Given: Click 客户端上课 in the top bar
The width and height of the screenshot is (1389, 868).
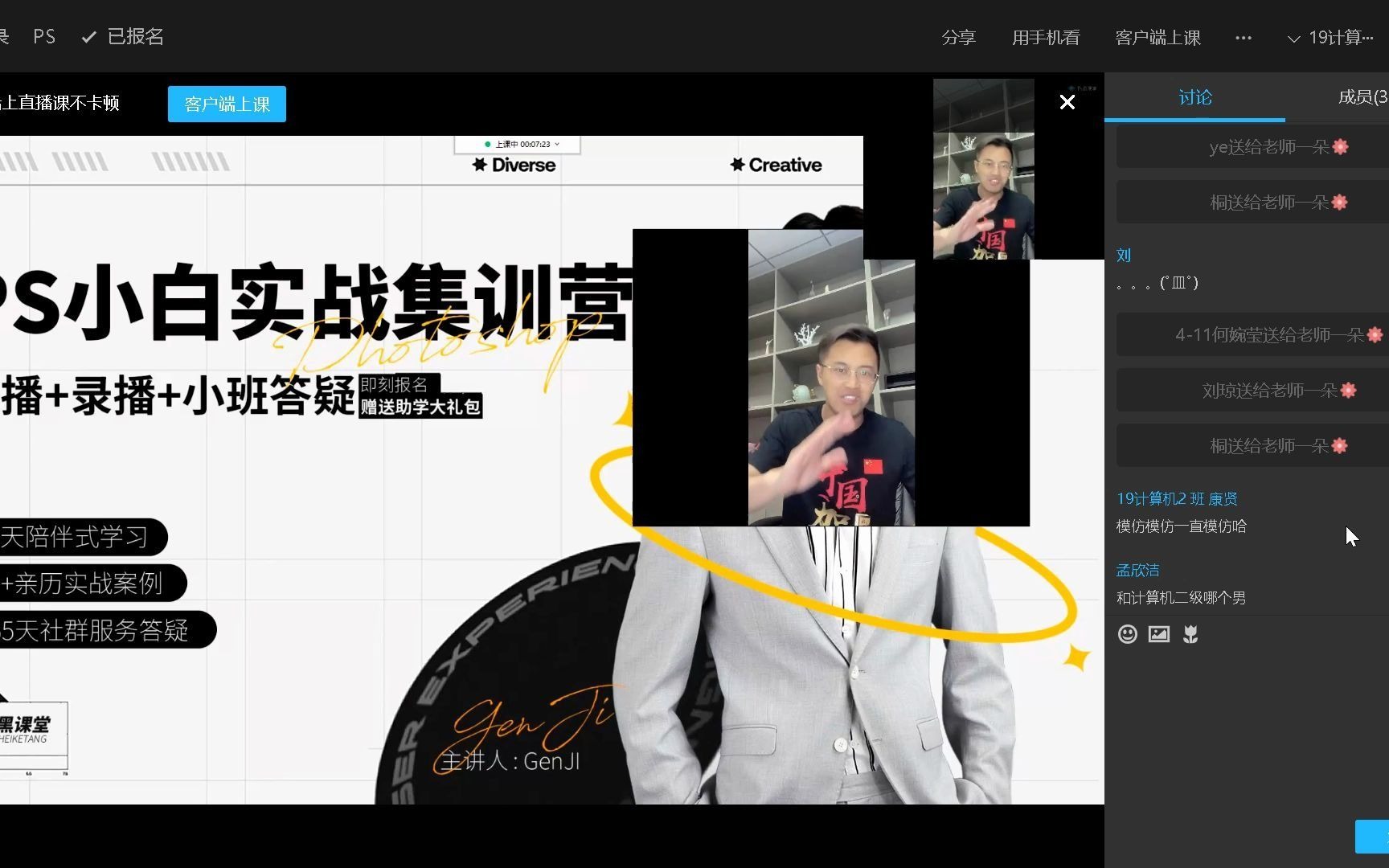Looking at the screenshot, I should [1157, 38].
